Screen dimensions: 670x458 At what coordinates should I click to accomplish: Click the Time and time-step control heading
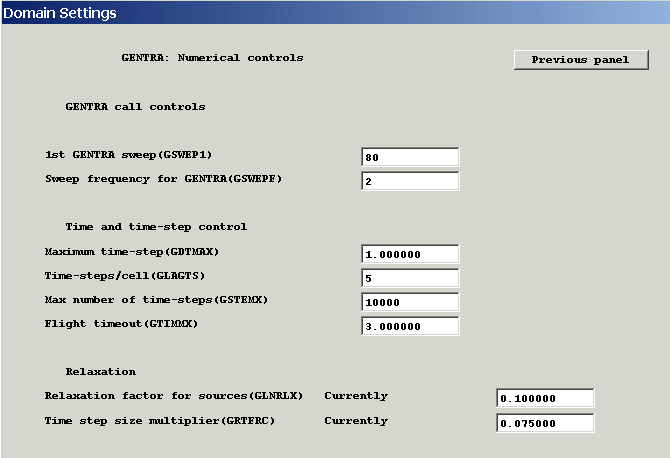156,227
